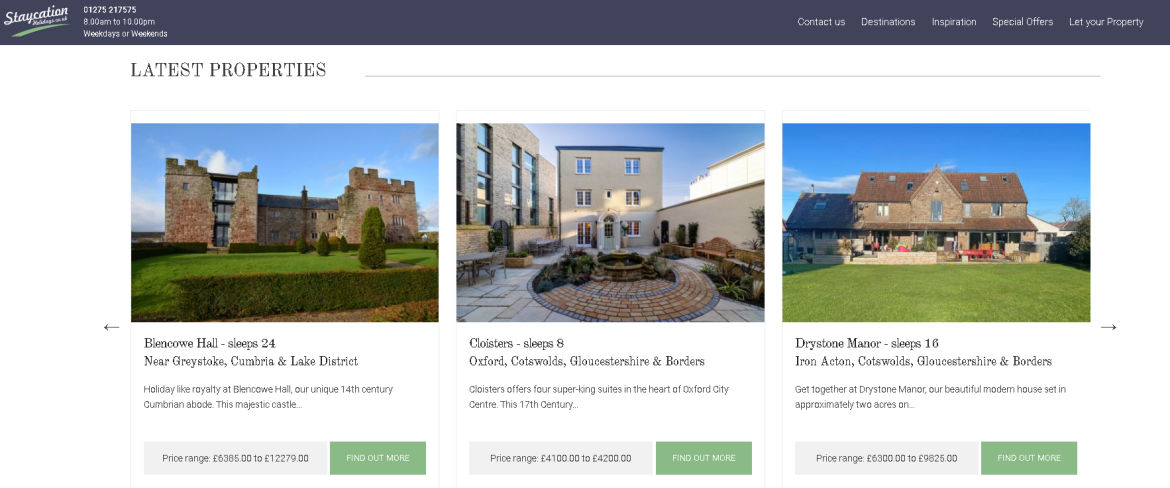Open the Drystone Manor house photo
Viewport: 1170px width, 488px height.
(936, 222)
